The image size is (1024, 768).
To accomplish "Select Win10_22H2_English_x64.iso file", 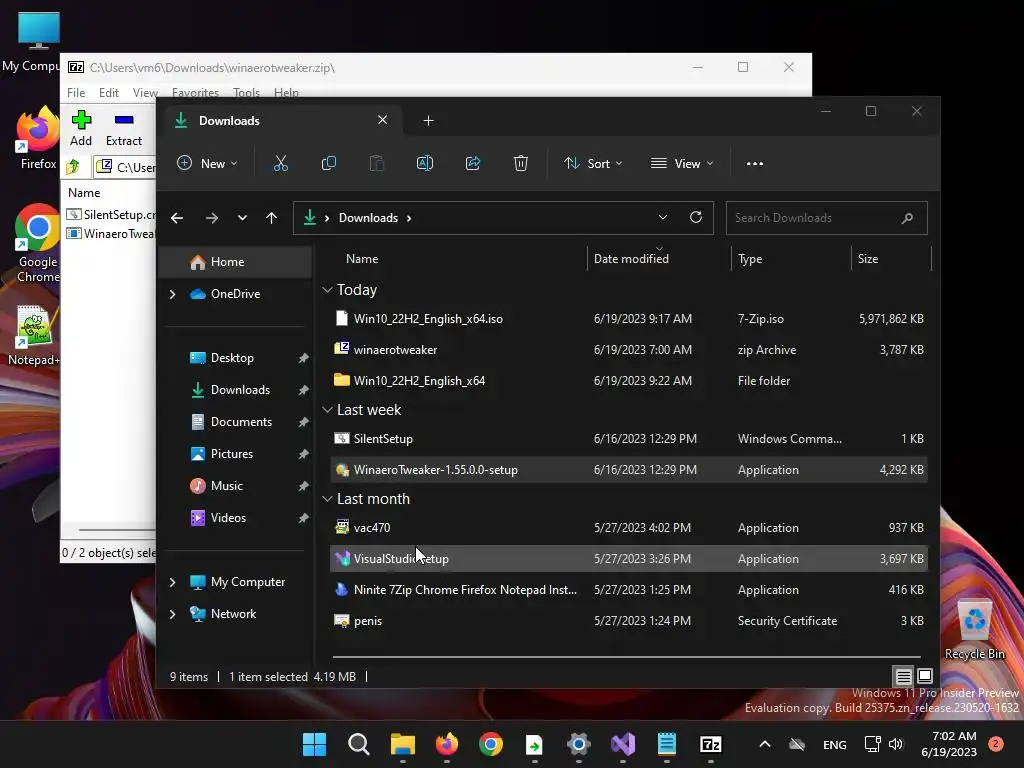I will coord(629,319).
